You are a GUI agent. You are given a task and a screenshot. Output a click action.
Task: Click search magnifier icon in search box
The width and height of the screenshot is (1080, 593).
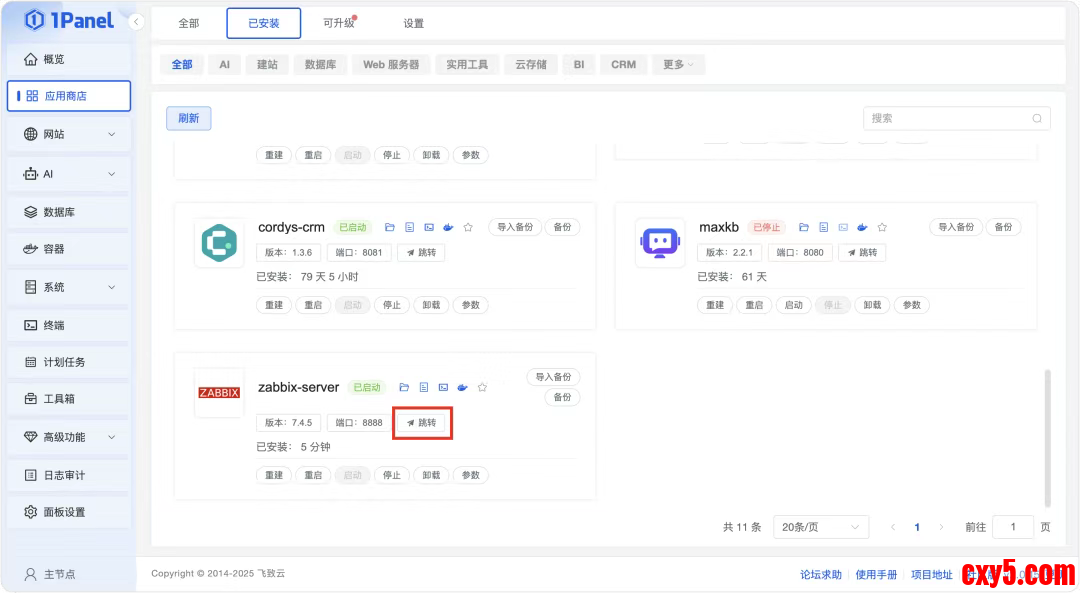pyautogui.click(x=1037, y=118)
